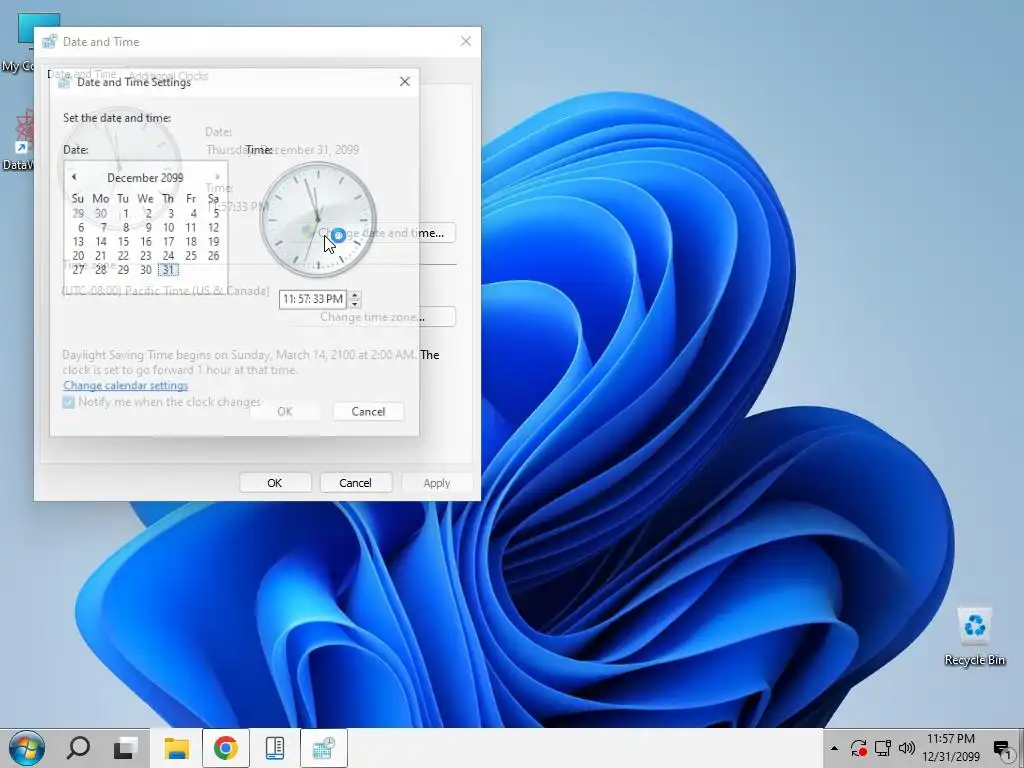Close the Date and Time window
This screenshot has height=768, width=1024.
coord(466,41)
